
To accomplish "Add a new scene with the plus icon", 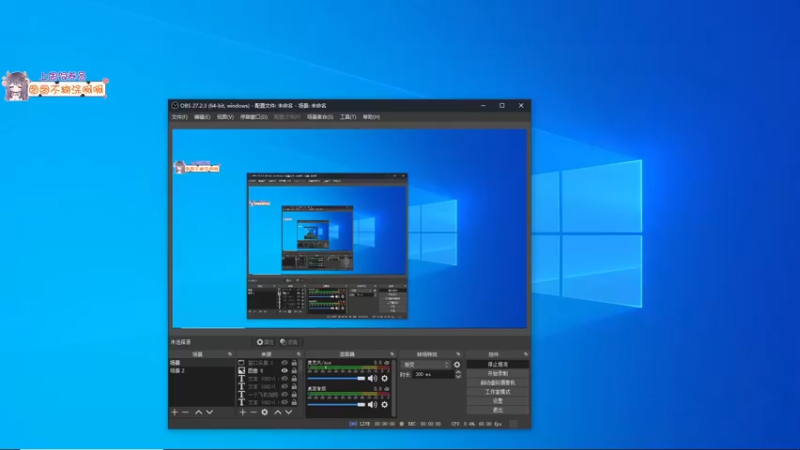I will [x=174, y=412].
